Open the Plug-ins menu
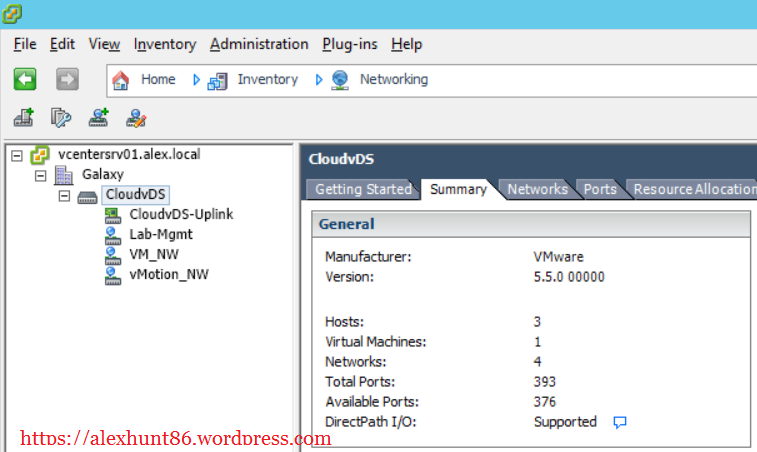757x452 pixels. (350, 44)
